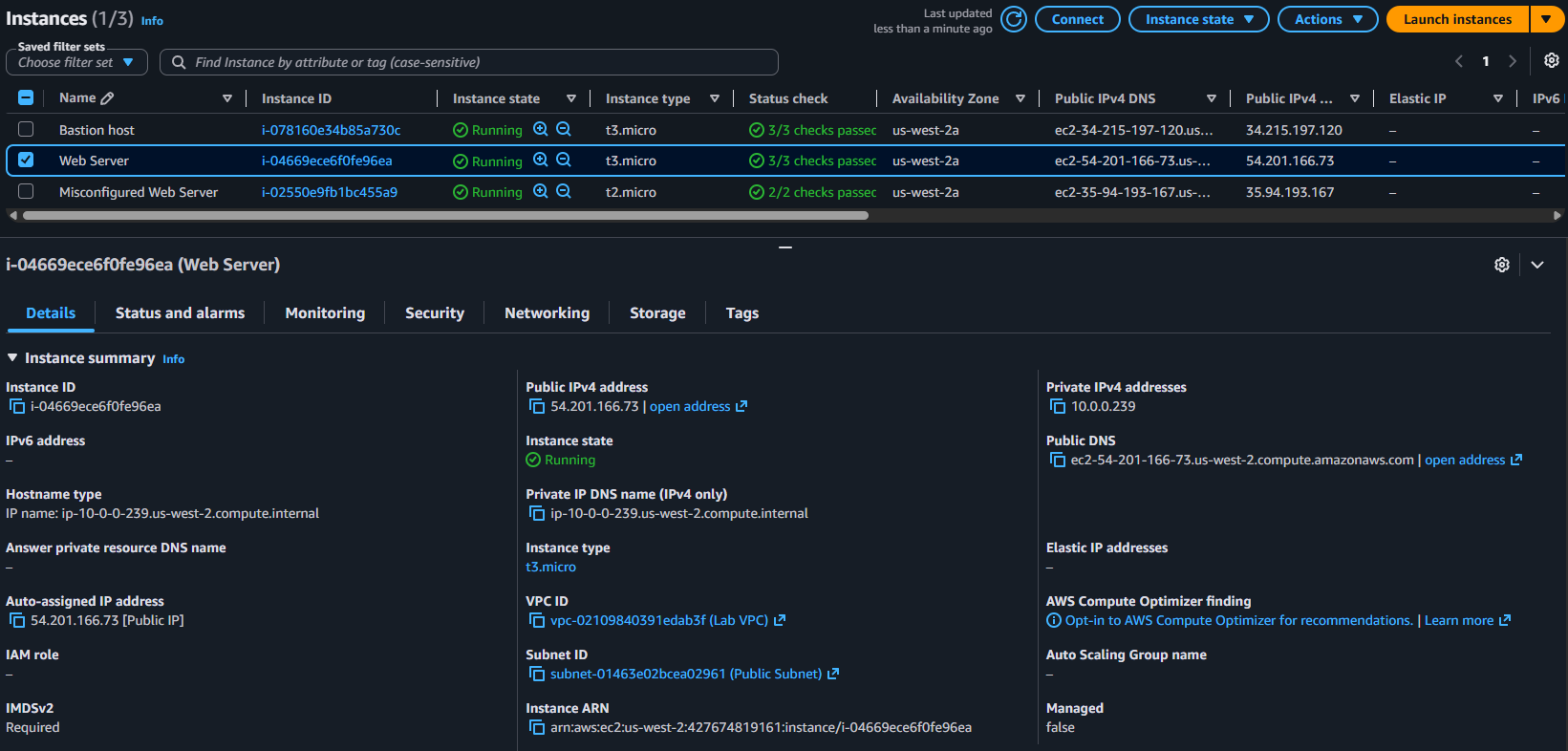Copy the Private IPv4 address 10.0.0.239
This screenshot has height=751, width=1568.
point(1058,406)
